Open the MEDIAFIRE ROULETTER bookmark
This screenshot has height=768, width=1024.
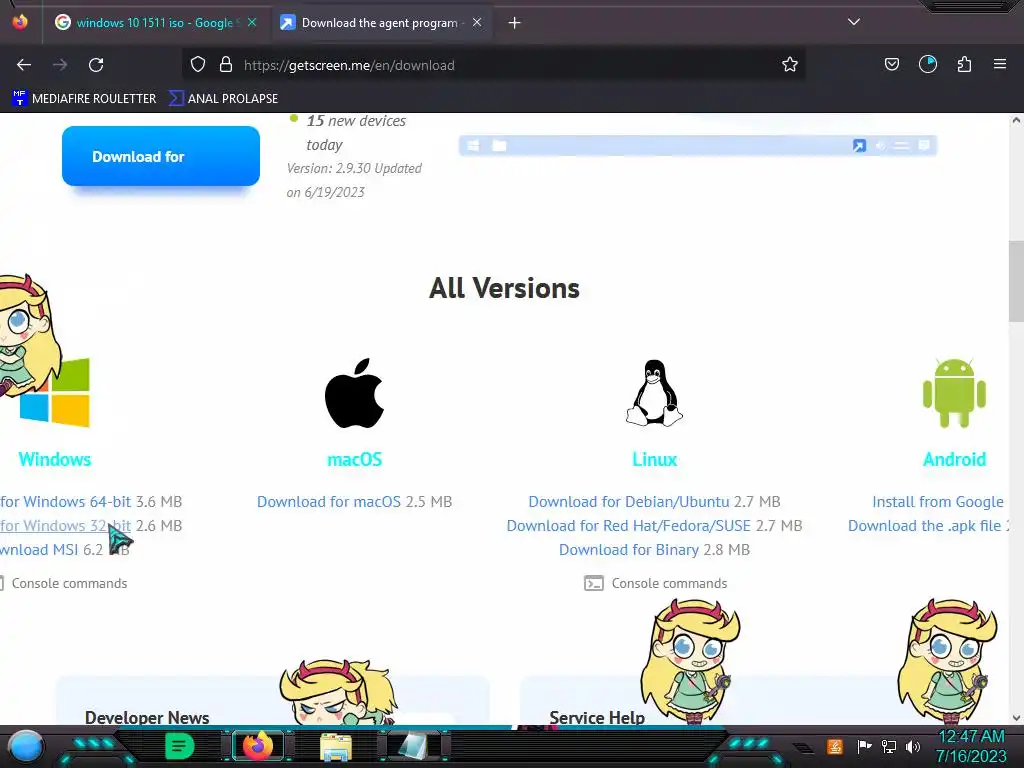pyautogui.click(x=84, y=99)
